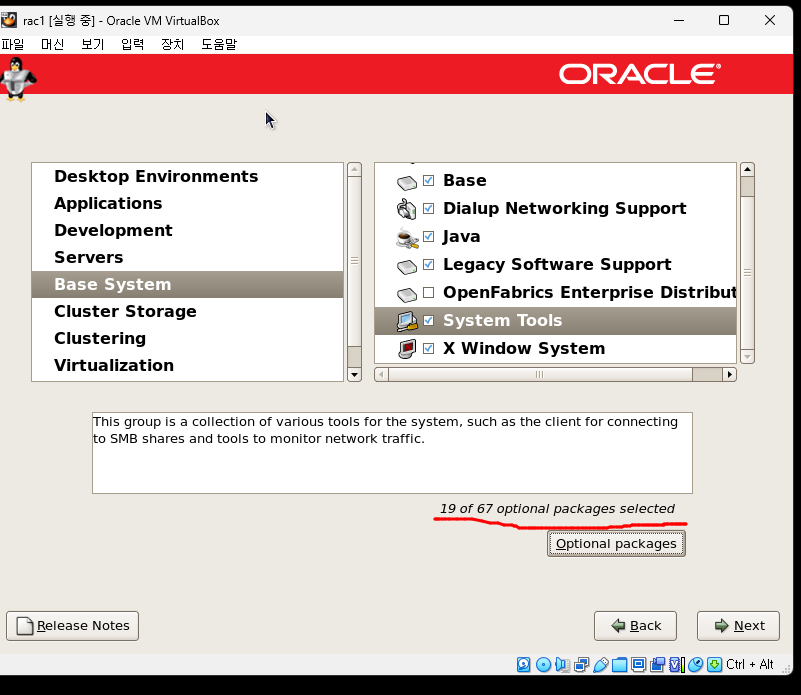This screenshot has width=801, height=695.
Task: Toggle the X Window System checkbox
Action: [x=429, y=349]
